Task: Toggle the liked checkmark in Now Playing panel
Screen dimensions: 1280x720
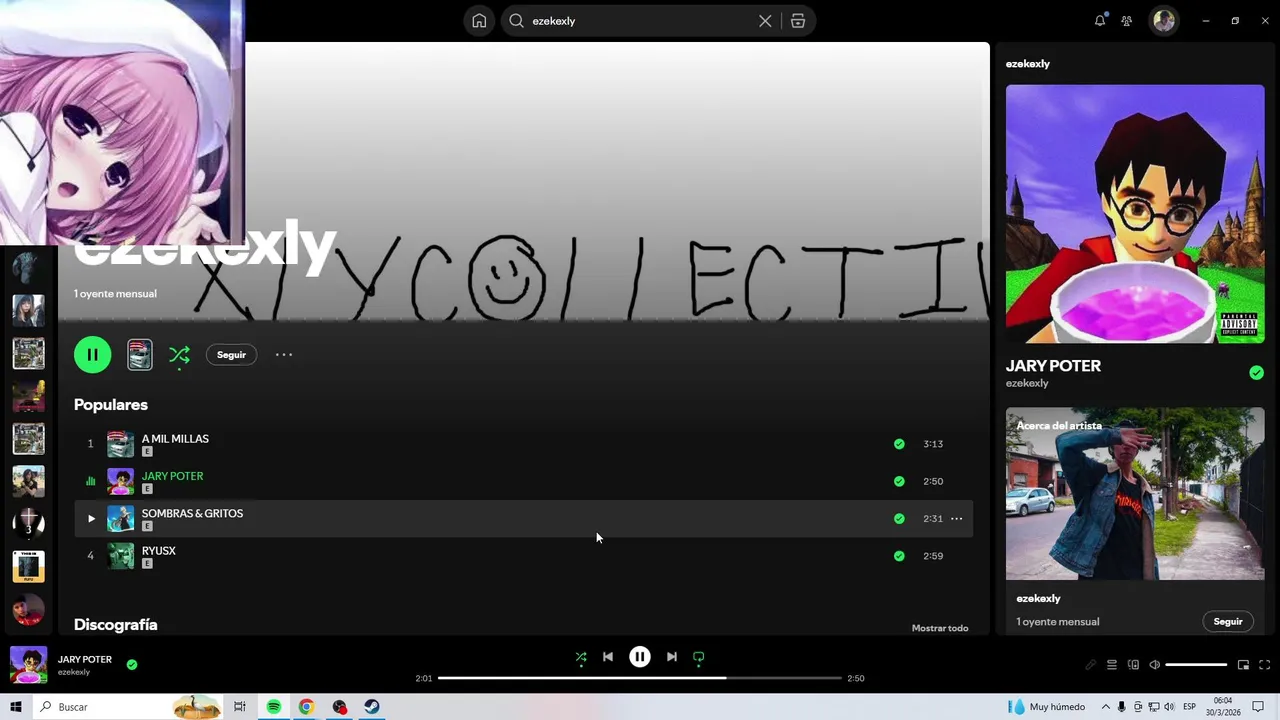Action: point(1256,373)
